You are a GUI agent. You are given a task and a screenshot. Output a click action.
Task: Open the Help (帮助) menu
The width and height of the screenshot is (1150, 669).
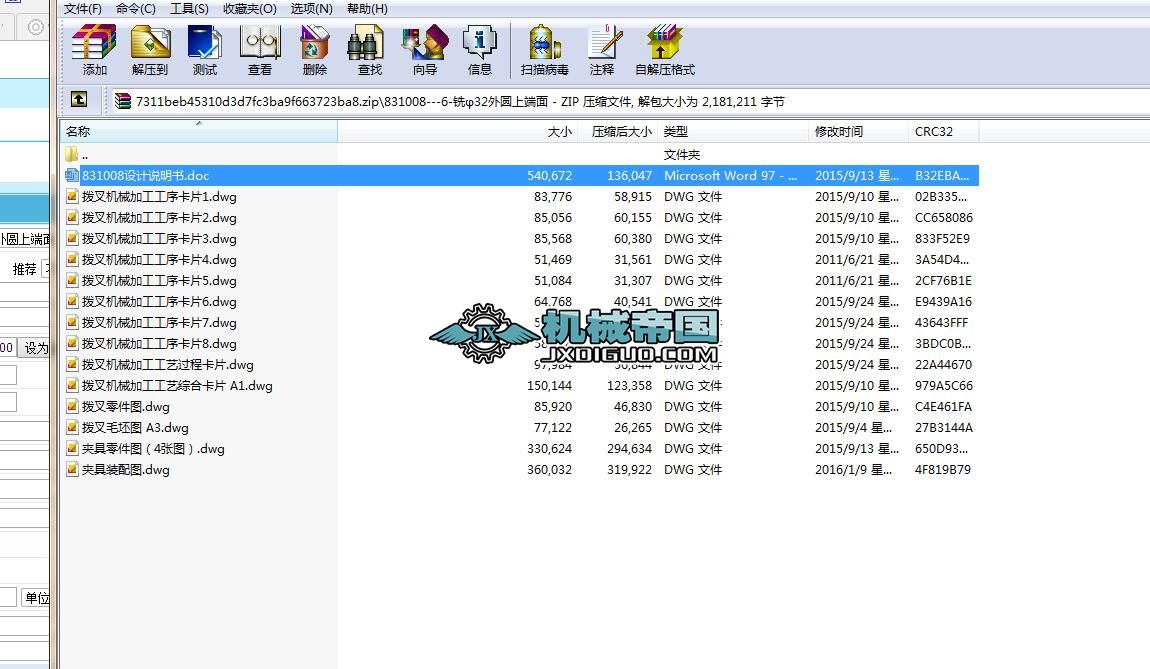click(x=367, y=9)
